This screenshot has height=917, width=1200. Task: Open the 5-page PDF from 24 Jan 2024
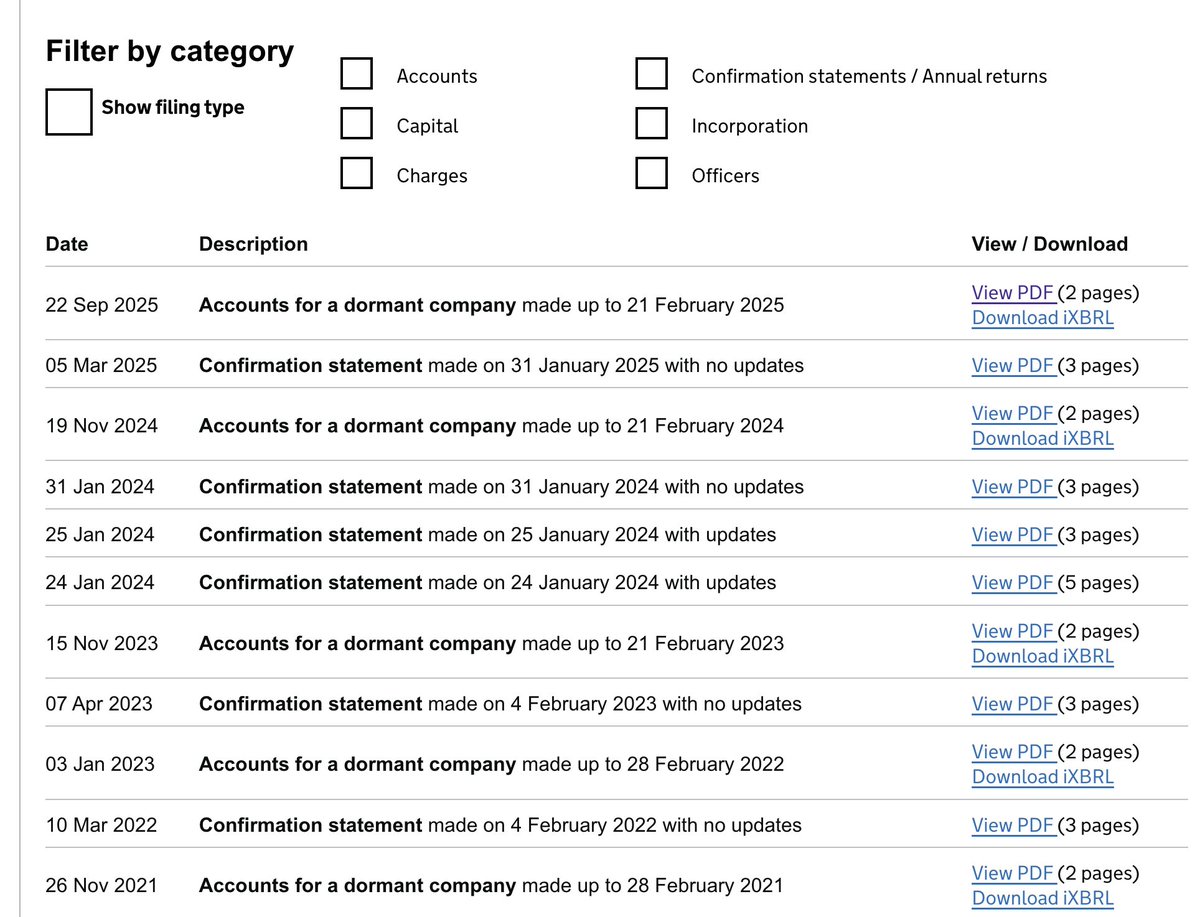tap(1013, 583)
